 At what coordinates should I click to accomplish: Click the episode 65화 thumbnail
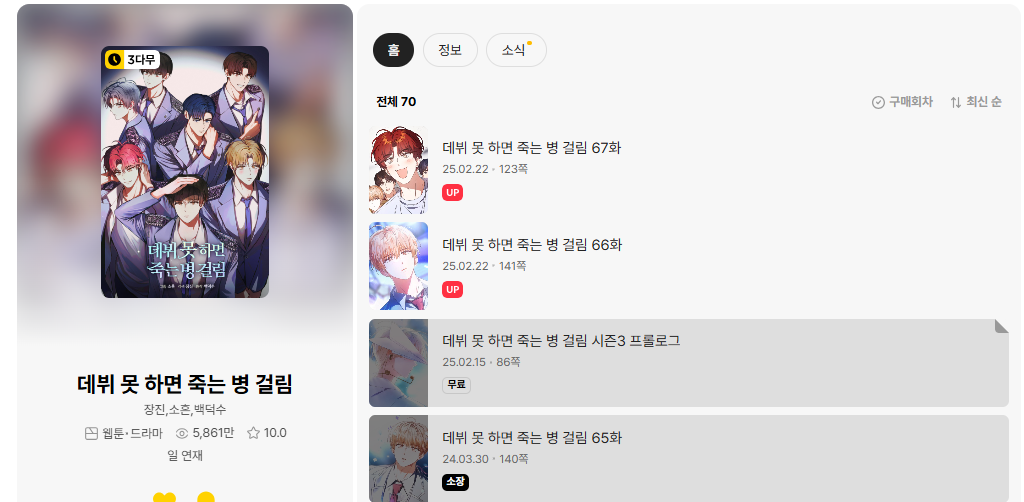[398, 459]
